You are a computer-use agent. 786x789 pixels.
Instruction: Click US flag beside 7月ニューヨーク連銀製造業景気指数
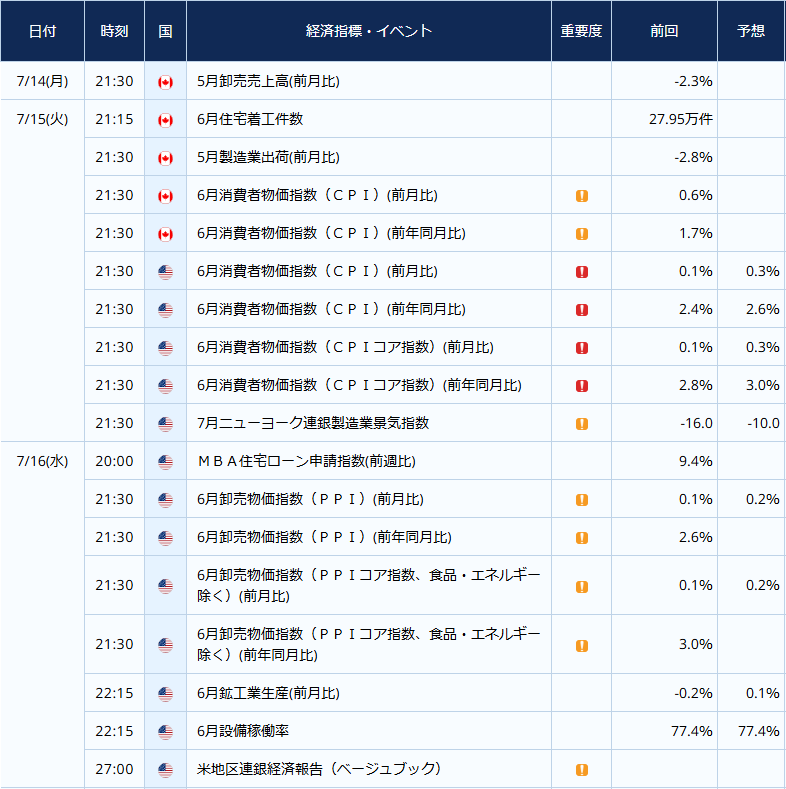coord(165,424)
